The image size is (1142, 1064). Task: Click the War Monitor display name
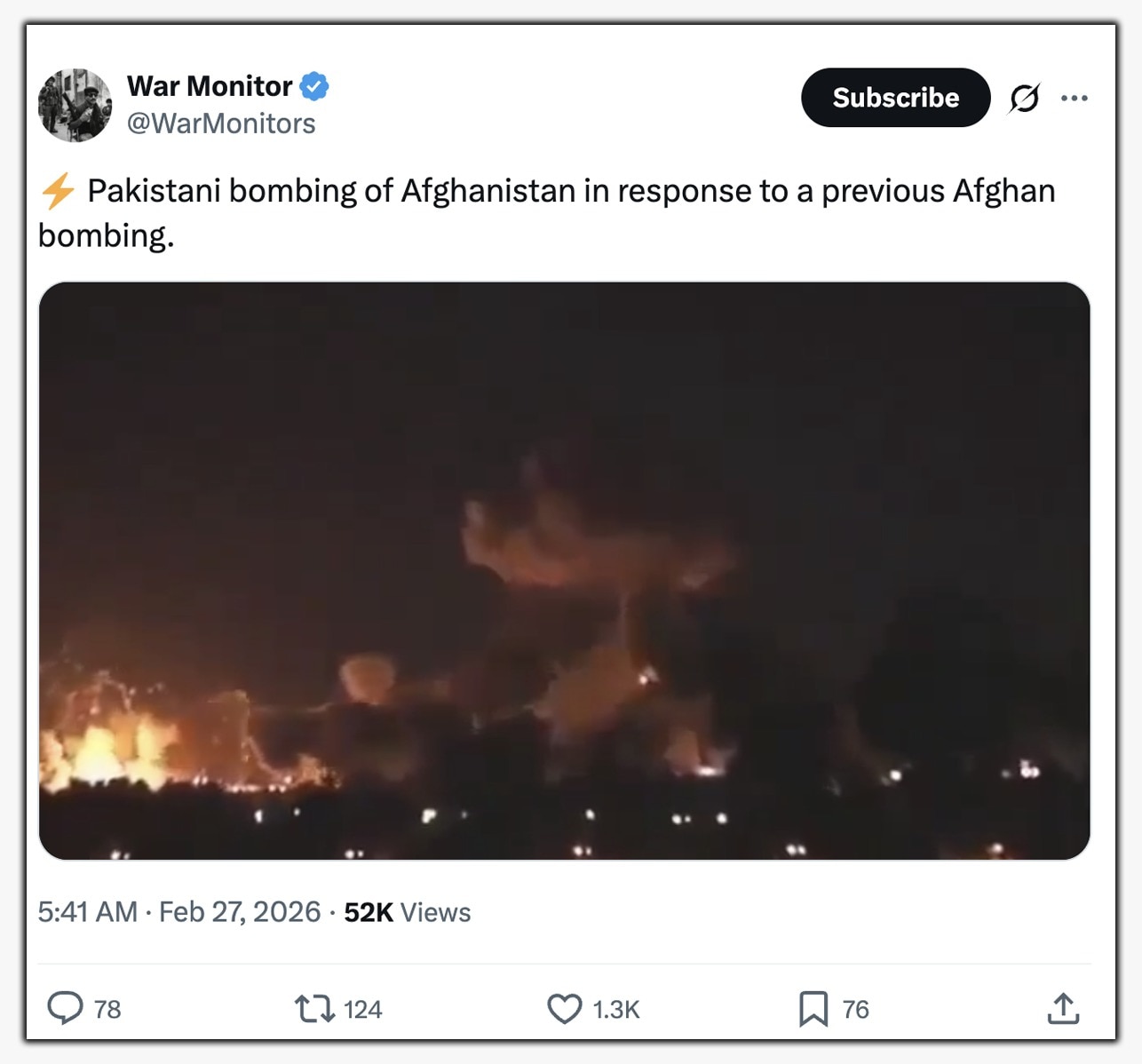coord(210,86)
